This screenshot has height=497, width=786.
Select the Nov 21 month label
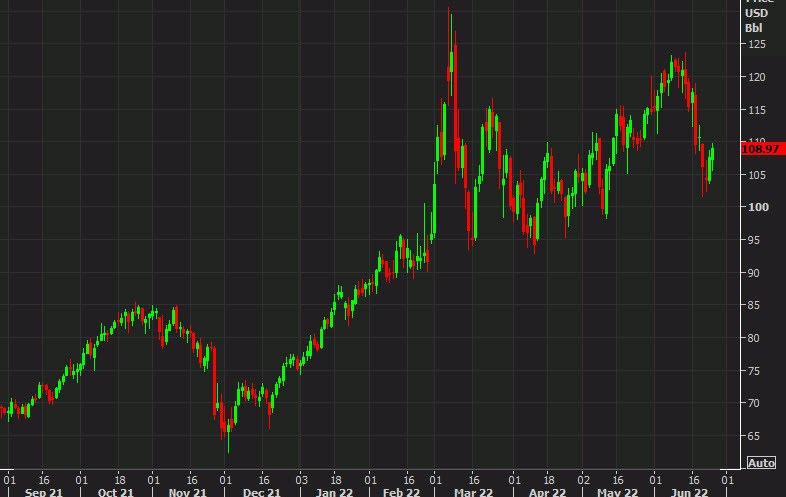(x=187, y=492)
